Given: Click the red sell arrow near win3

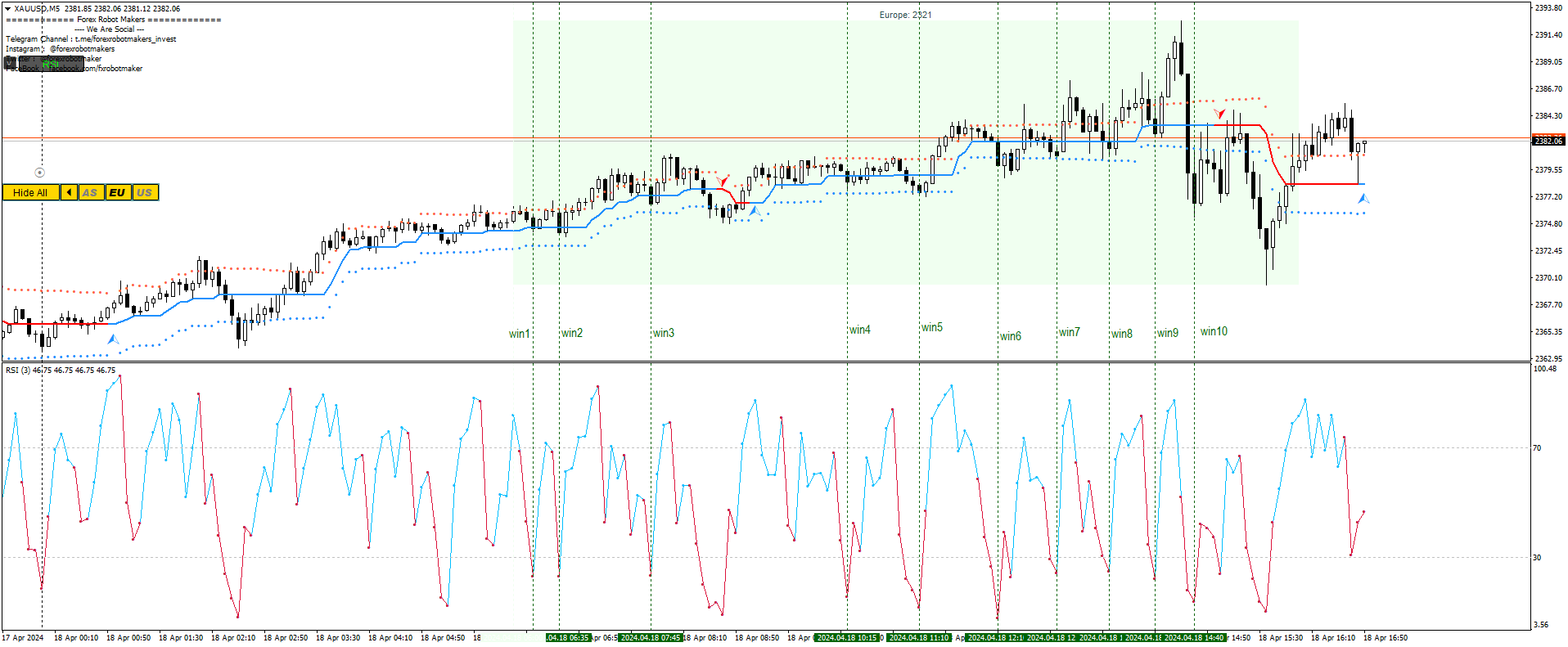Looking at the screenshot, I should click(723, 181).
